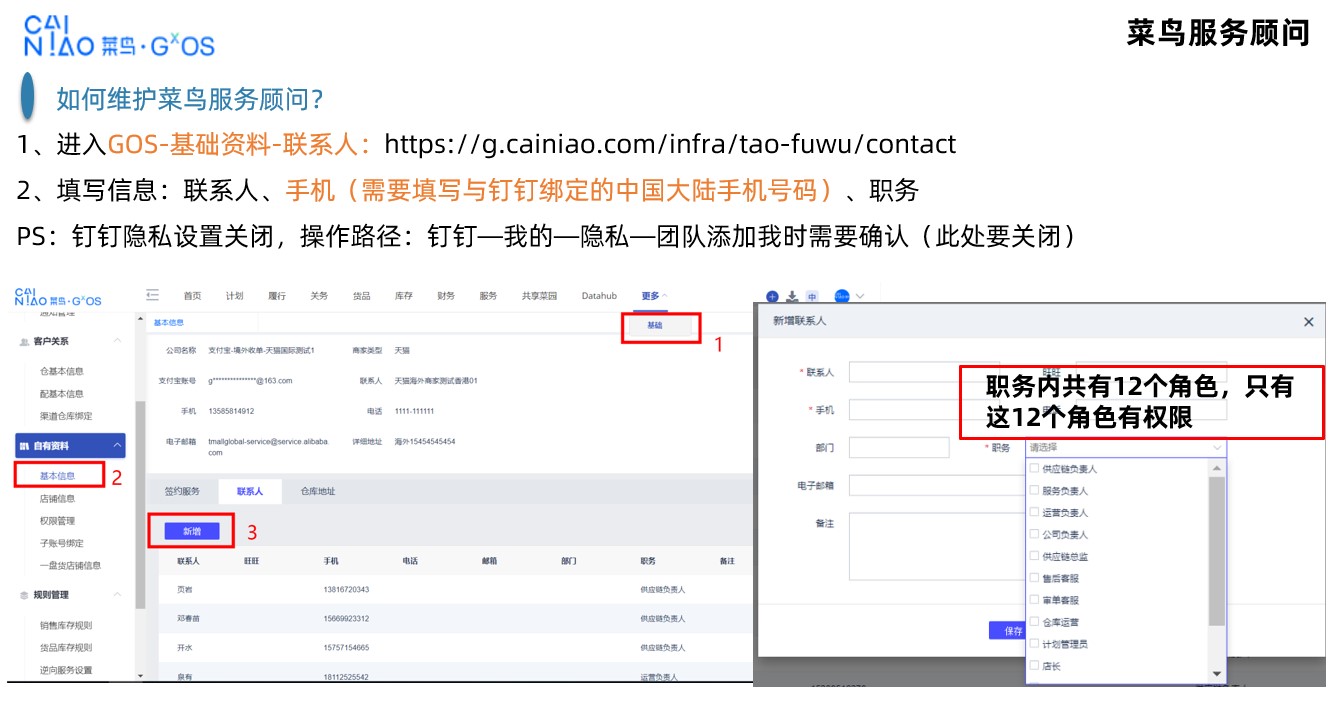Click the blue plus icon above the dialog

772,297
